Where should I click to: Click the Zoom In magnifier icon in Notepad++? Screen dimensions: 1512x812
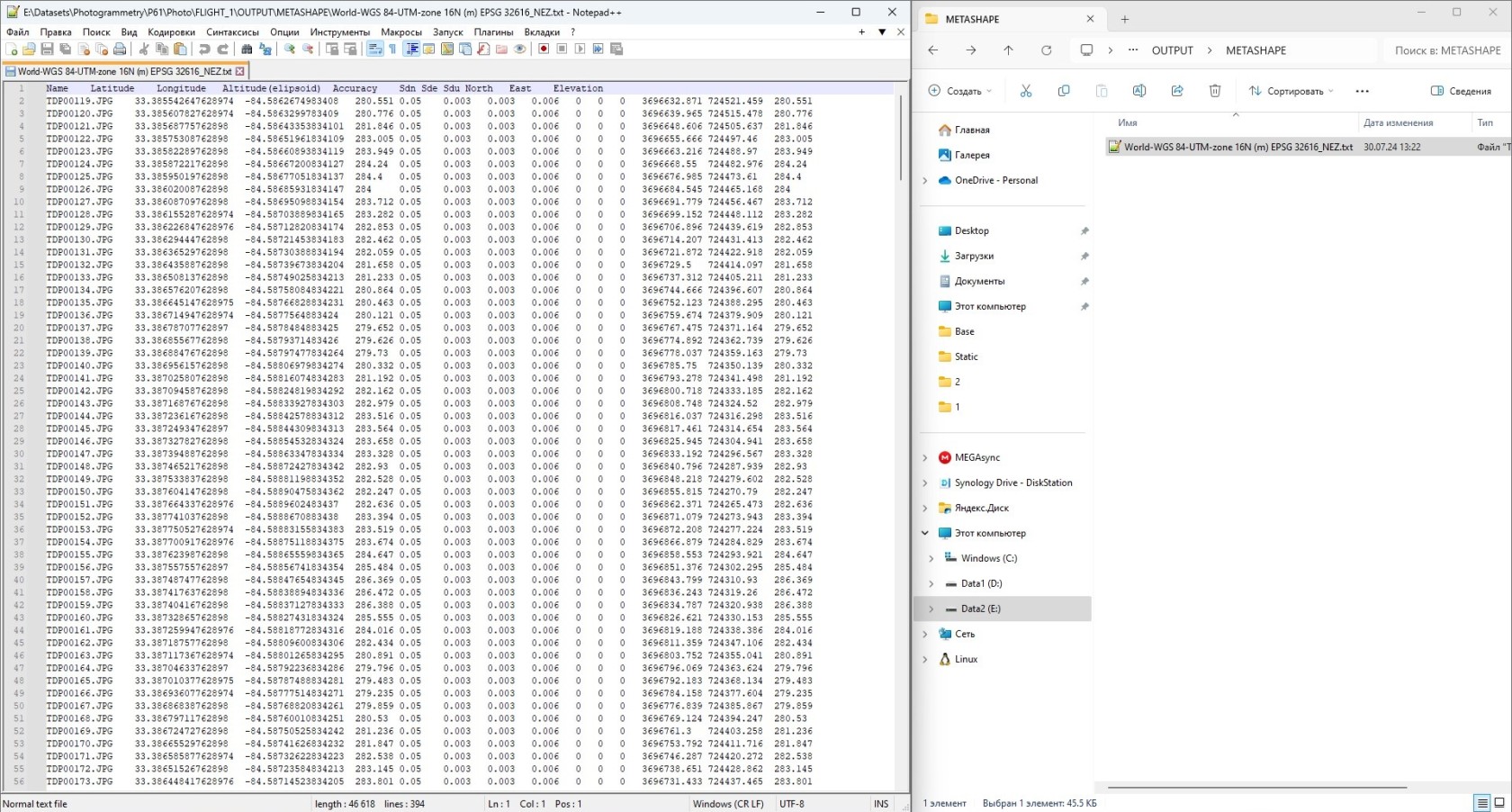[290, 49]
